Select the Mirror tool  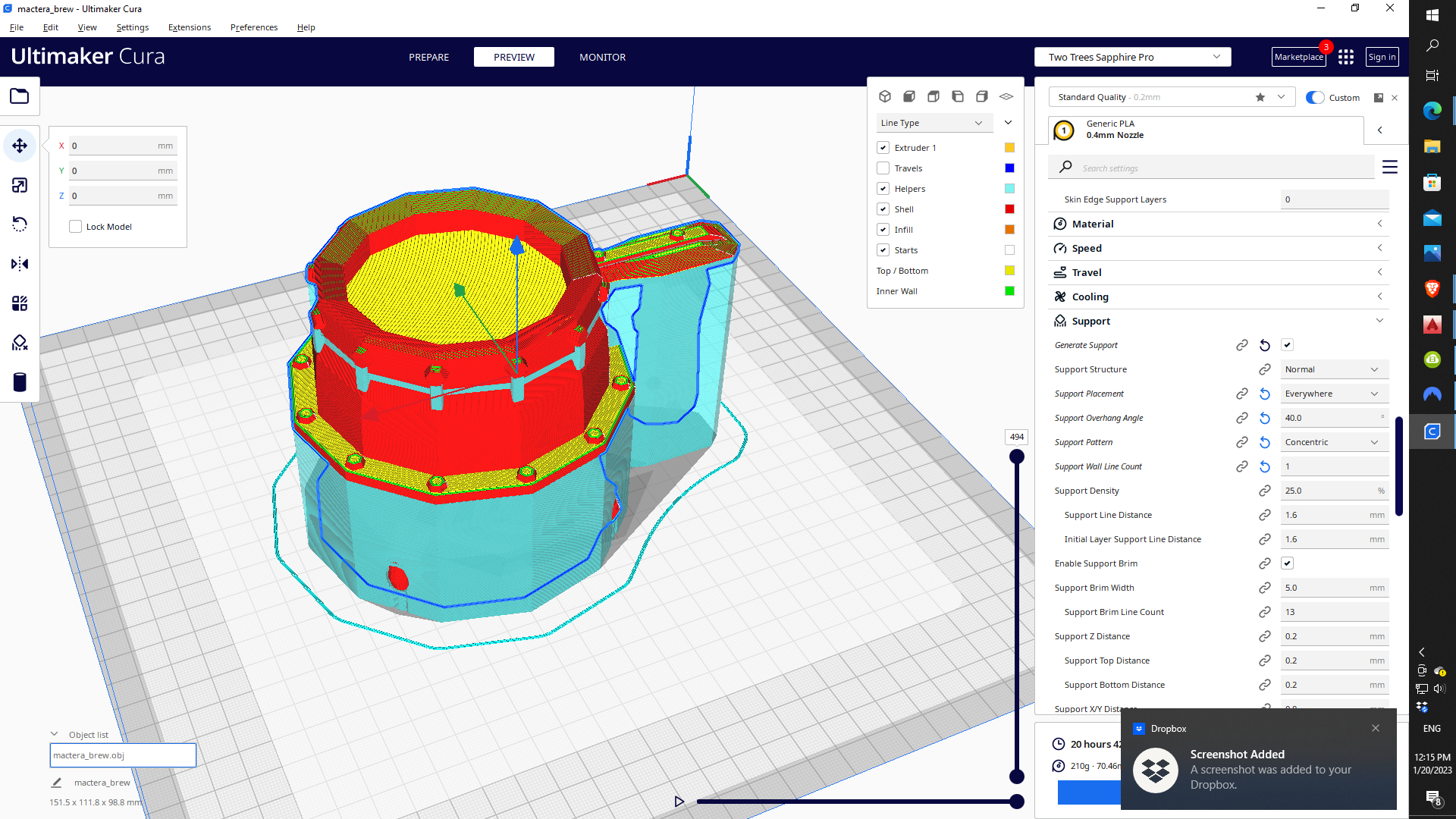[x=20, y=264]
